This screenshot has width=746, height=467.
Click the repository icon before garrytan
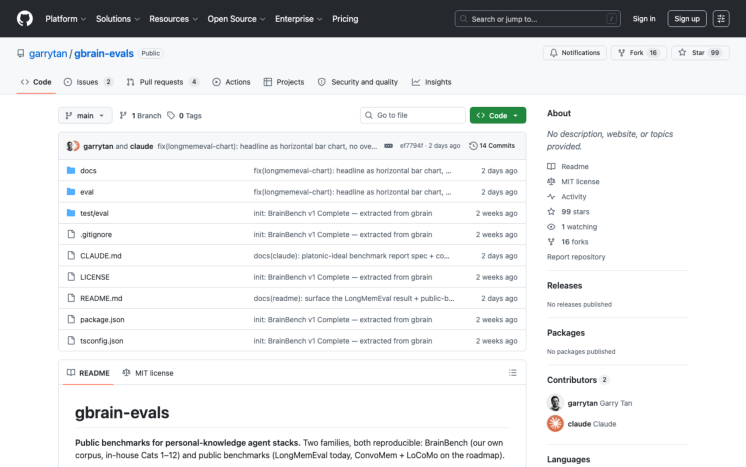(x=20, y=53)
